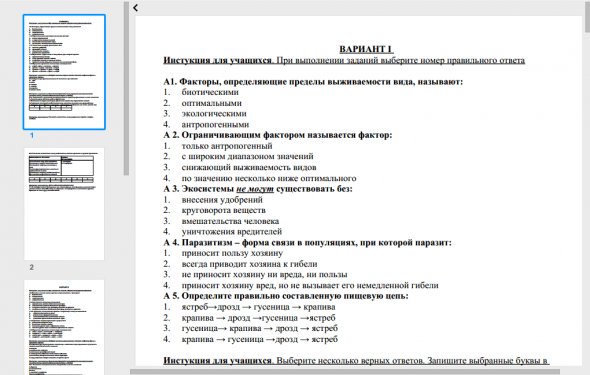Screen dimensions: 590x375
Task: Click food chain starting 'гусеница→ крапива'
Action: (260, 328)
